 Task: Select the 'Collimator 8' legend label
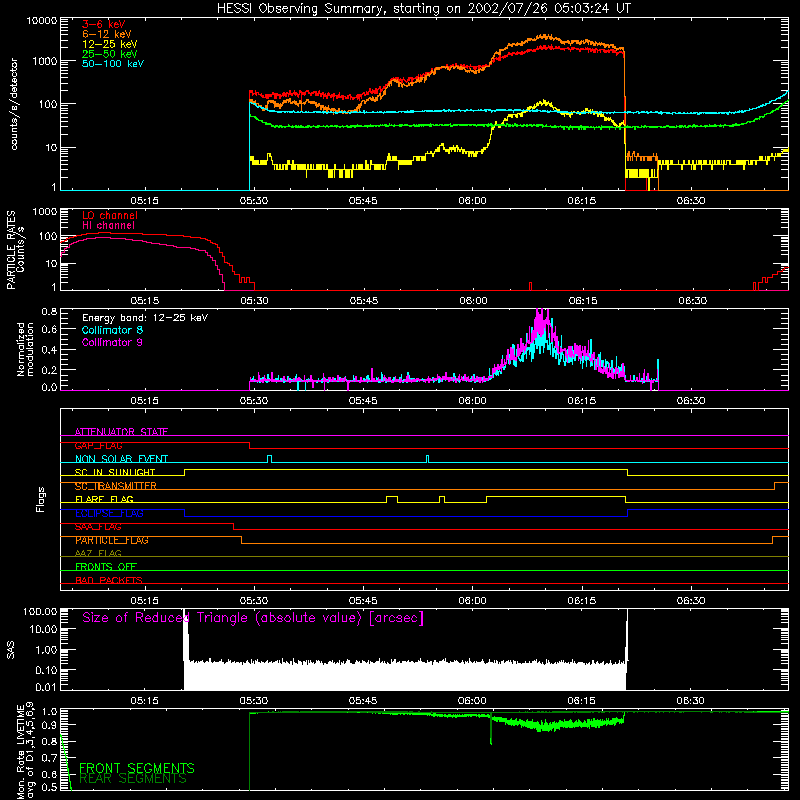click(x=112, y=330)
